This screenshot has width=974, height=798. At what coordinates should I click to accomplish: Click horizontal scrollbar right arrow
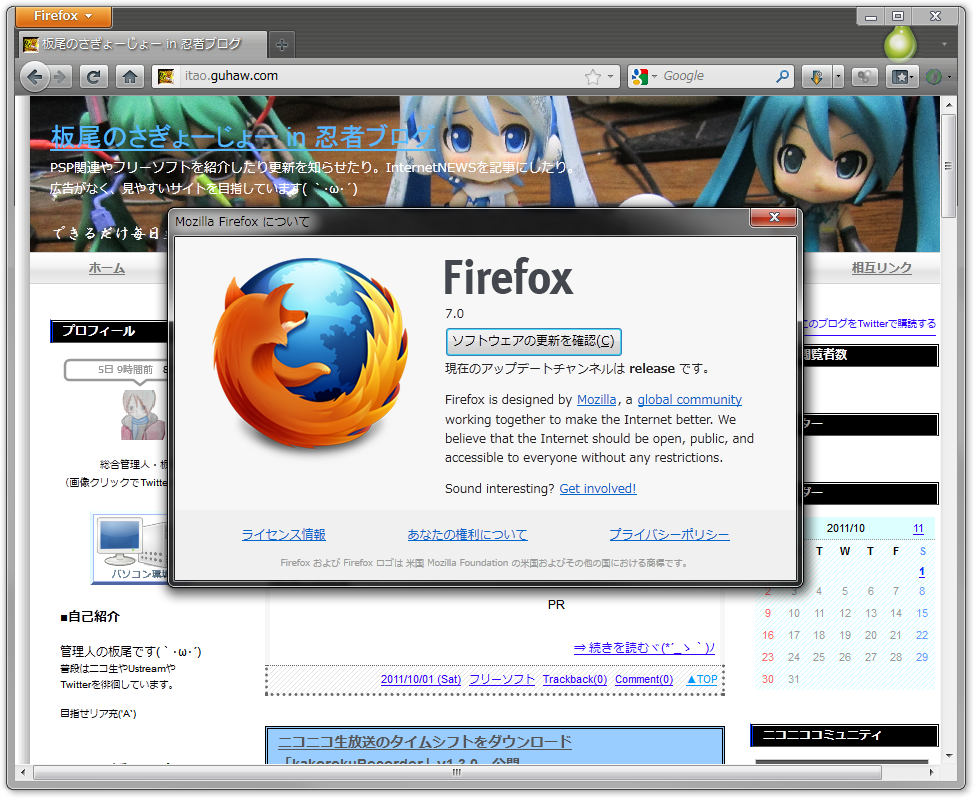931,773
